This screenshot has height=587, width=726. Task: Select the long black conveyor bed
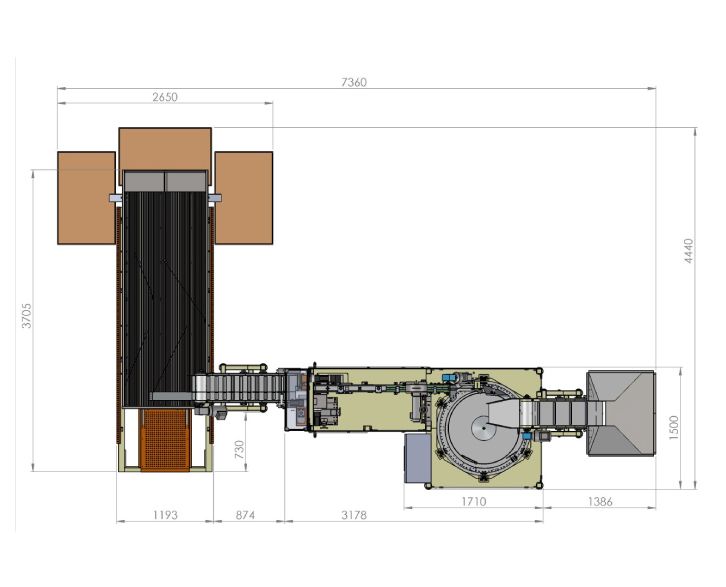(x=165, y=290)
